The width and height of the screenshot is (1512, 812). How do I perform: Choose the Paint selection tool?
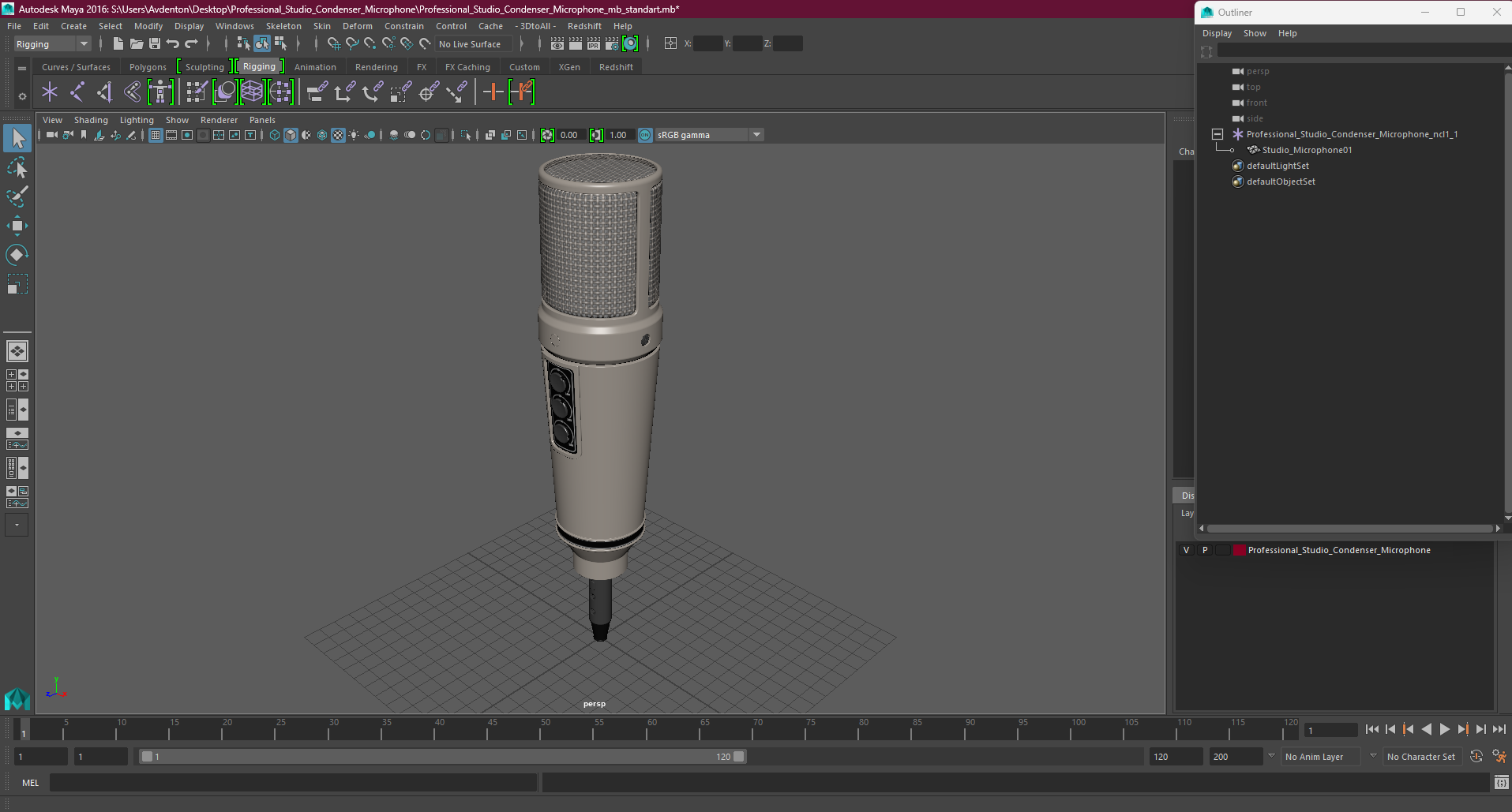pyautogui.click(x=17, y=196)
